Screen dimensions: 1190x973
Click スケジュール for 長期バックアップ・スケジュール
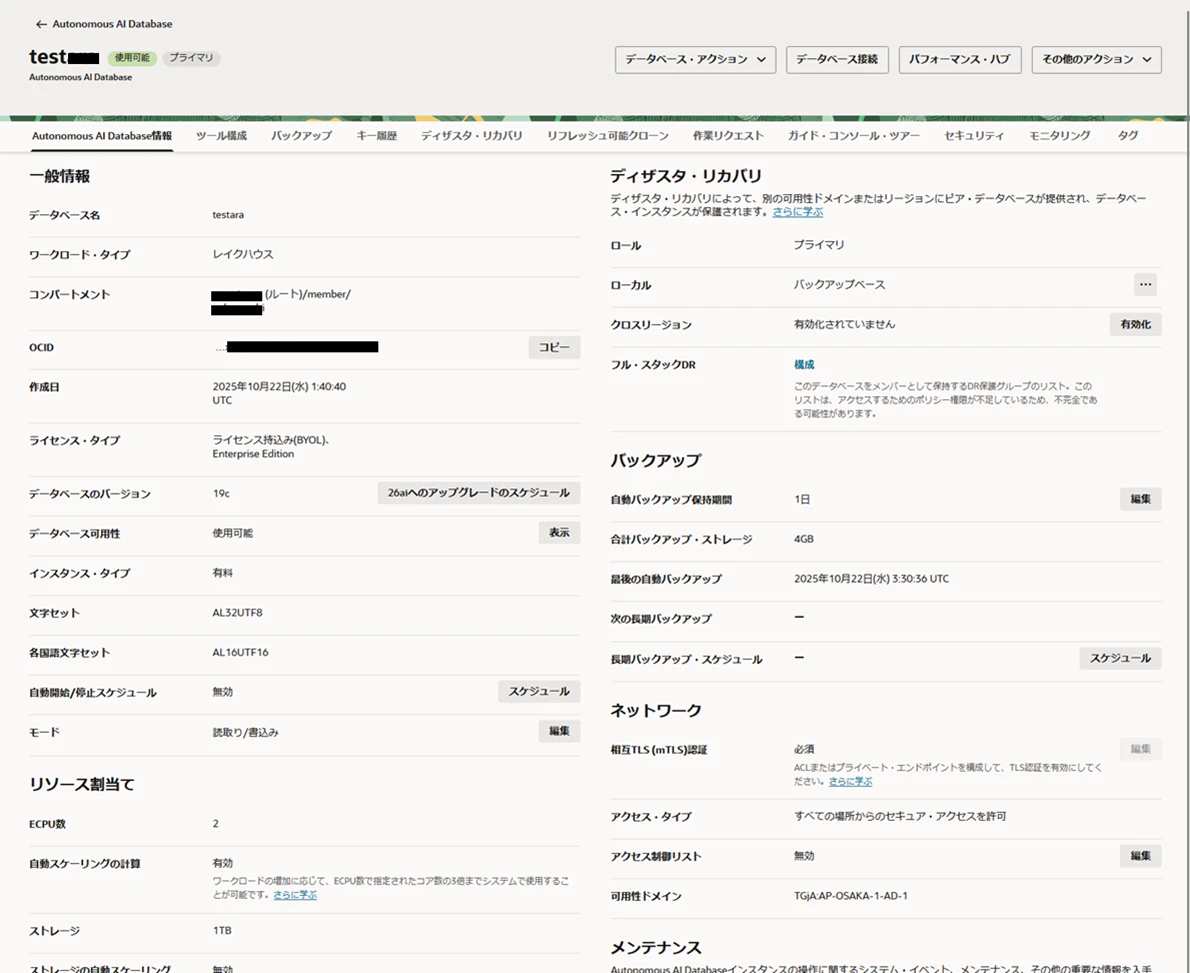pyautogui.click(x=1120, y=658)
